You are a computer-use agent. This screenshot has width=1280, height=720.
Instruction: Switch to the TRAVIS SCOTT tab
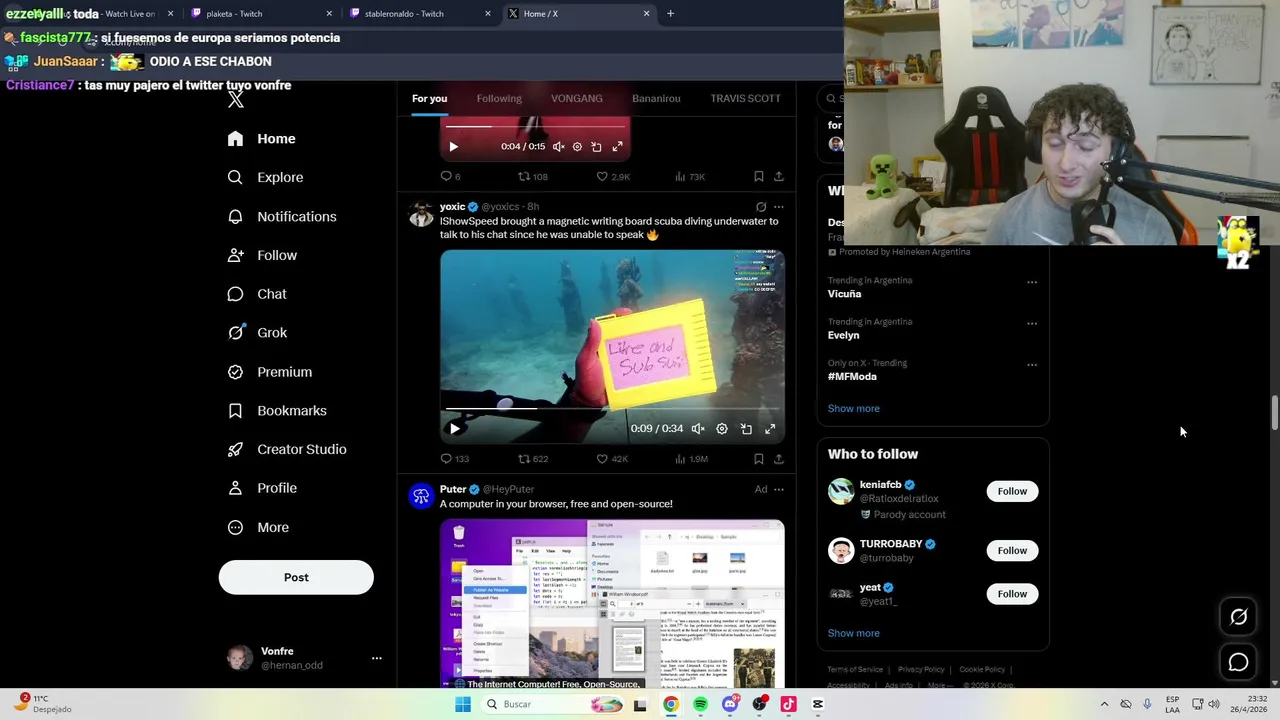pyautogui.click(x=745, y=98)
